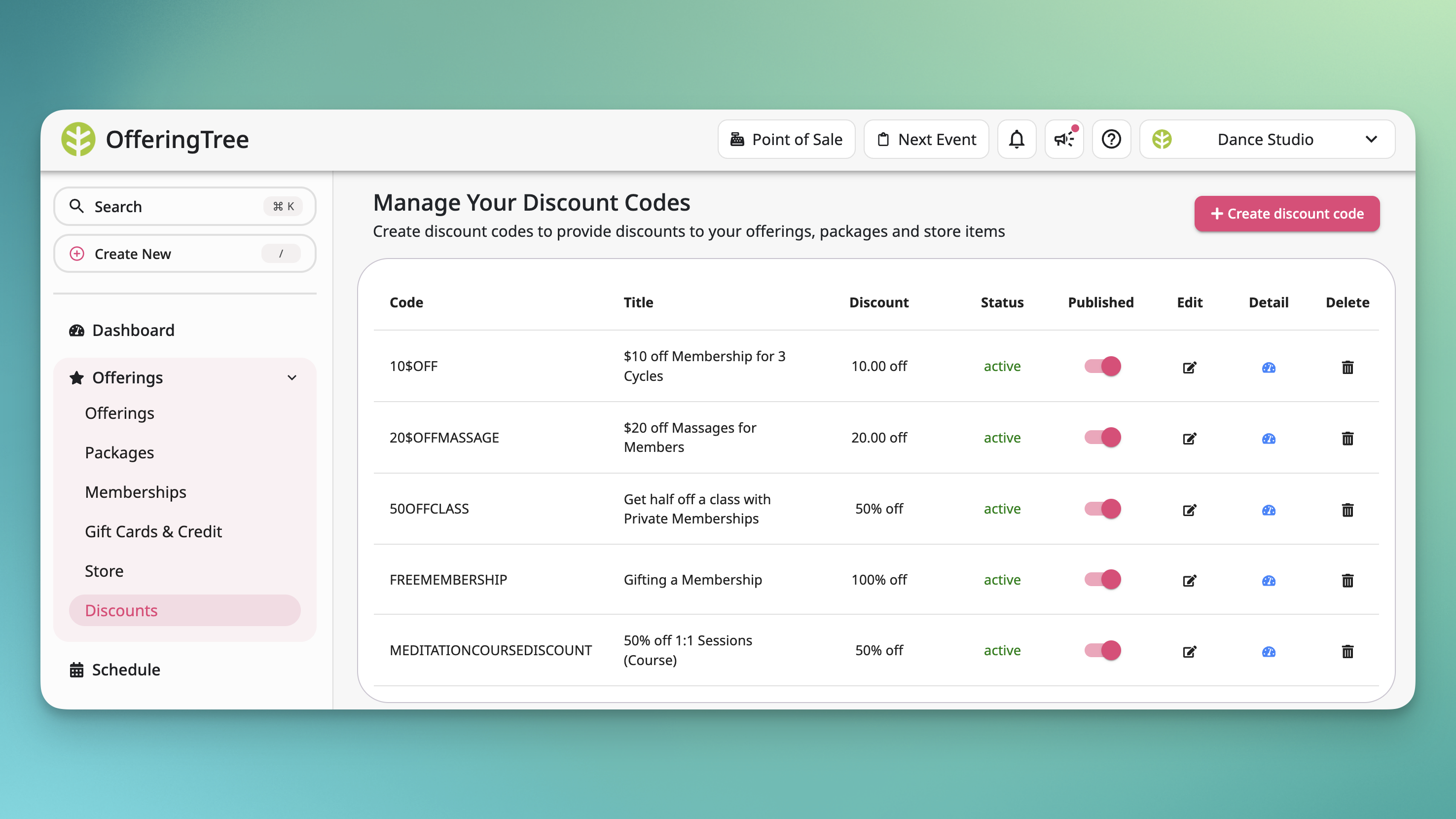Click '$10 off Membership for 3 Cycles' title

point(704,366)
